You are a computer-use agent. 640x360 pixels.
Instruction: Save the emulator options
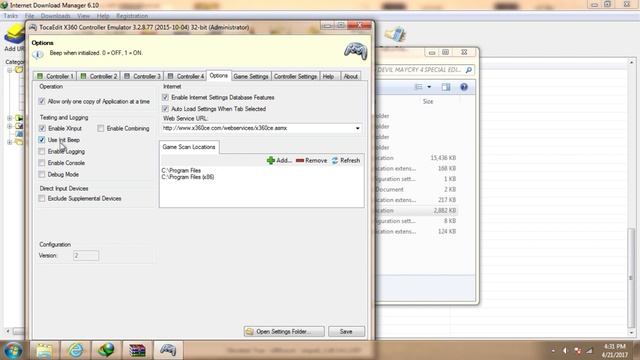point(346,331)
